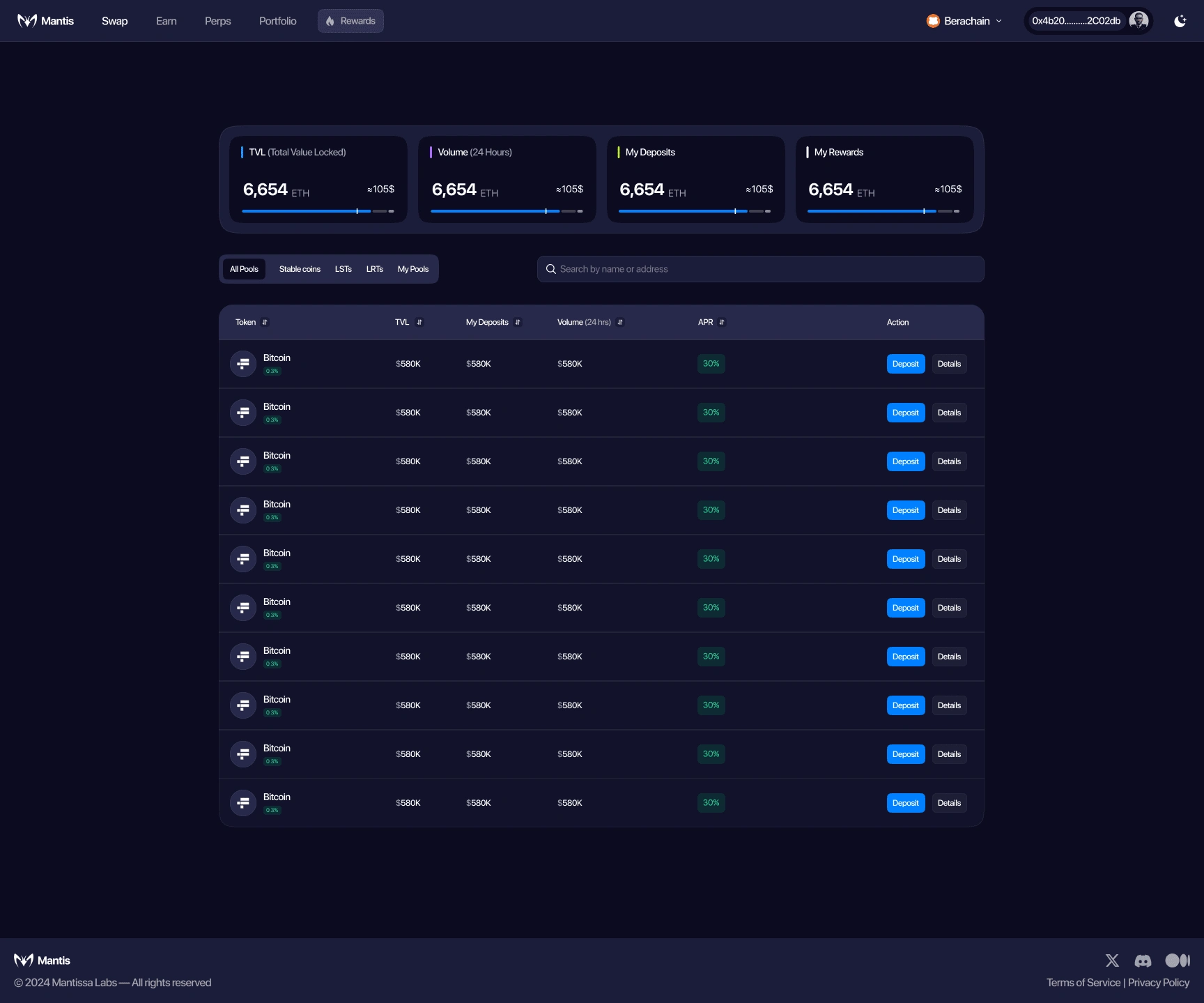Screen dimensions: 1204x1003
Task: Sort by Volume (24 hrs) icon
Action: [620, 323]
